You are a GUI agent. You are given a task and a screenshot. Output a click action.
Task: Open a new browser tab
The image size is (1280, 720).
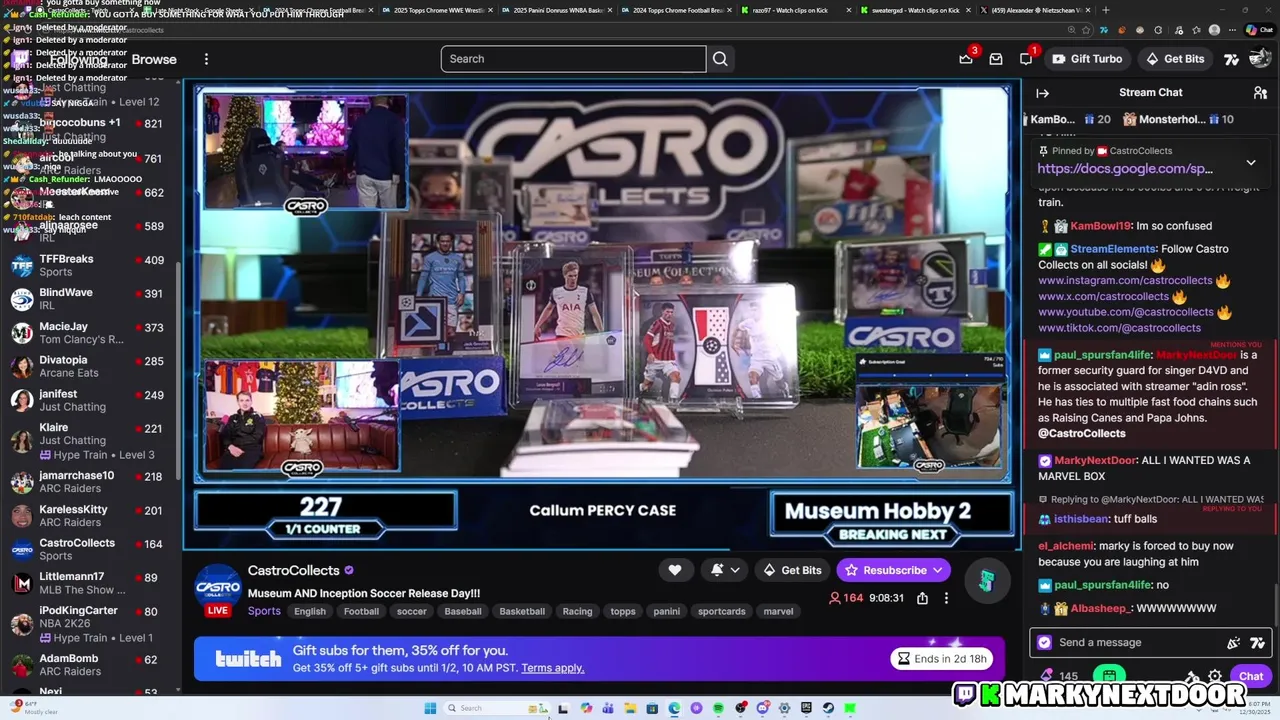point(1105,10)
